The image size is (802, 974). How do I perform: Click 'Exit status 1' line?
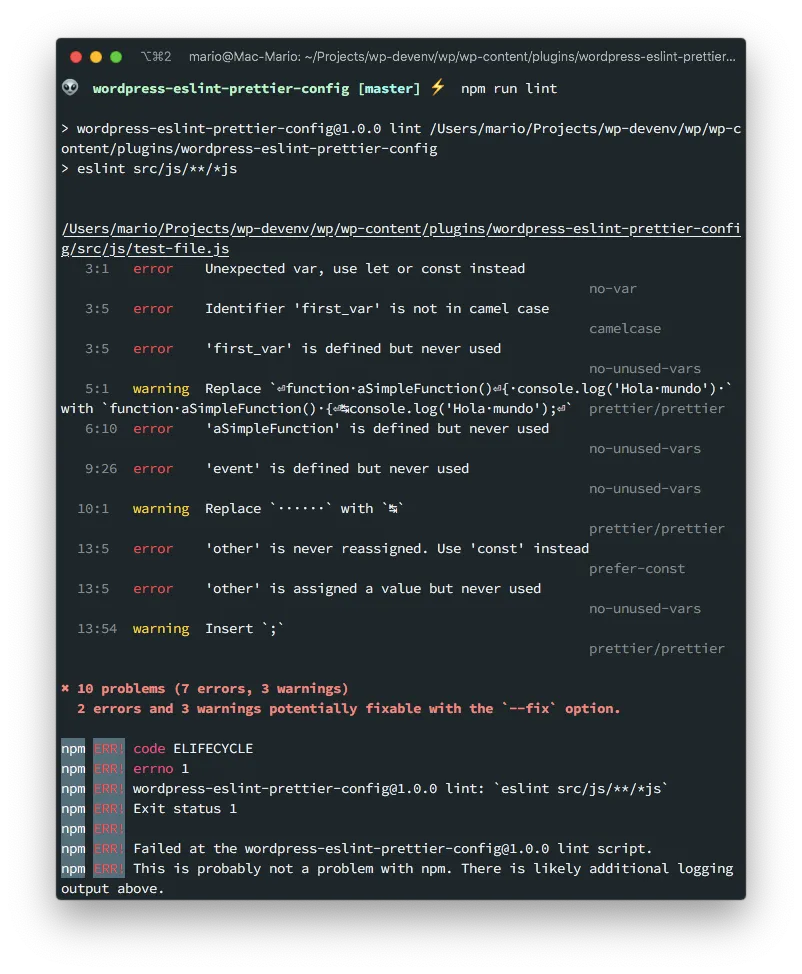[x=185, y=809]
